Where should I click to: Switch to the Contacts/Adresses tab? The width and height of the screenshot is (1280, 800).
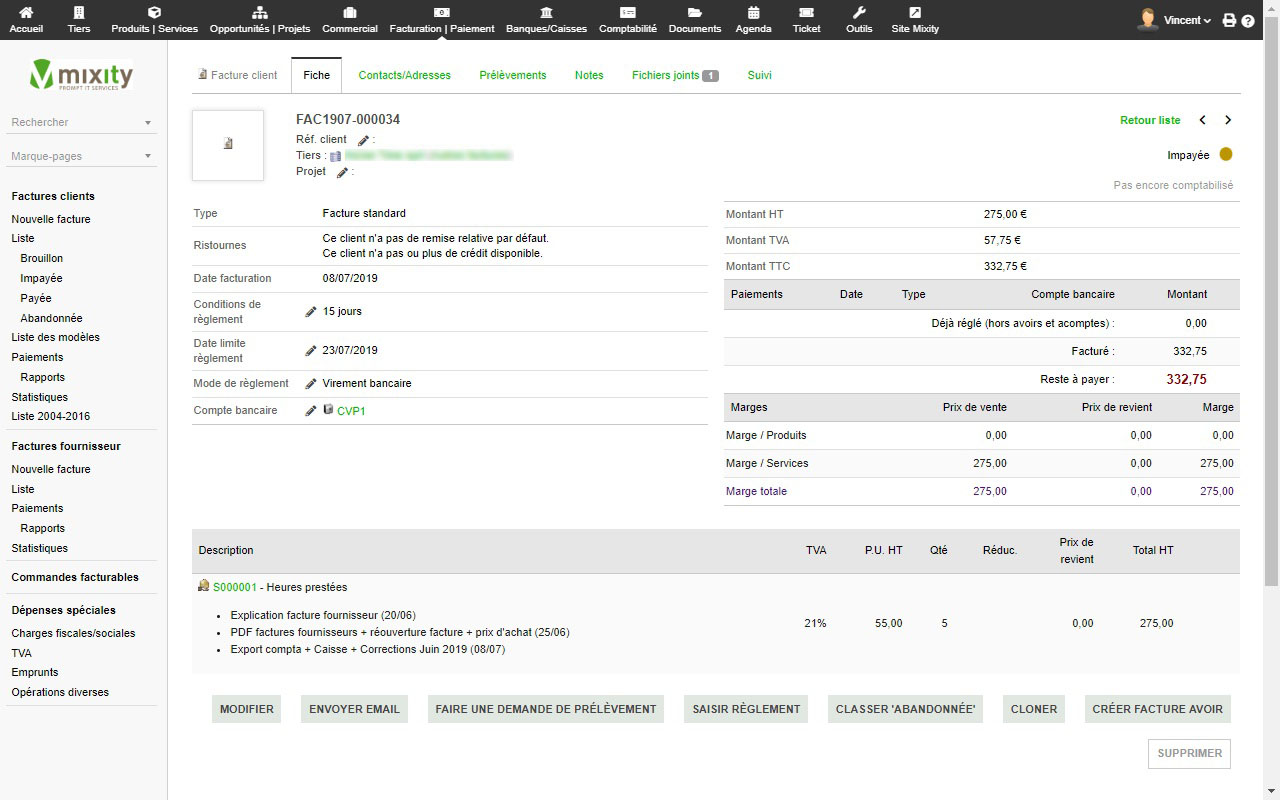point(404,75)
